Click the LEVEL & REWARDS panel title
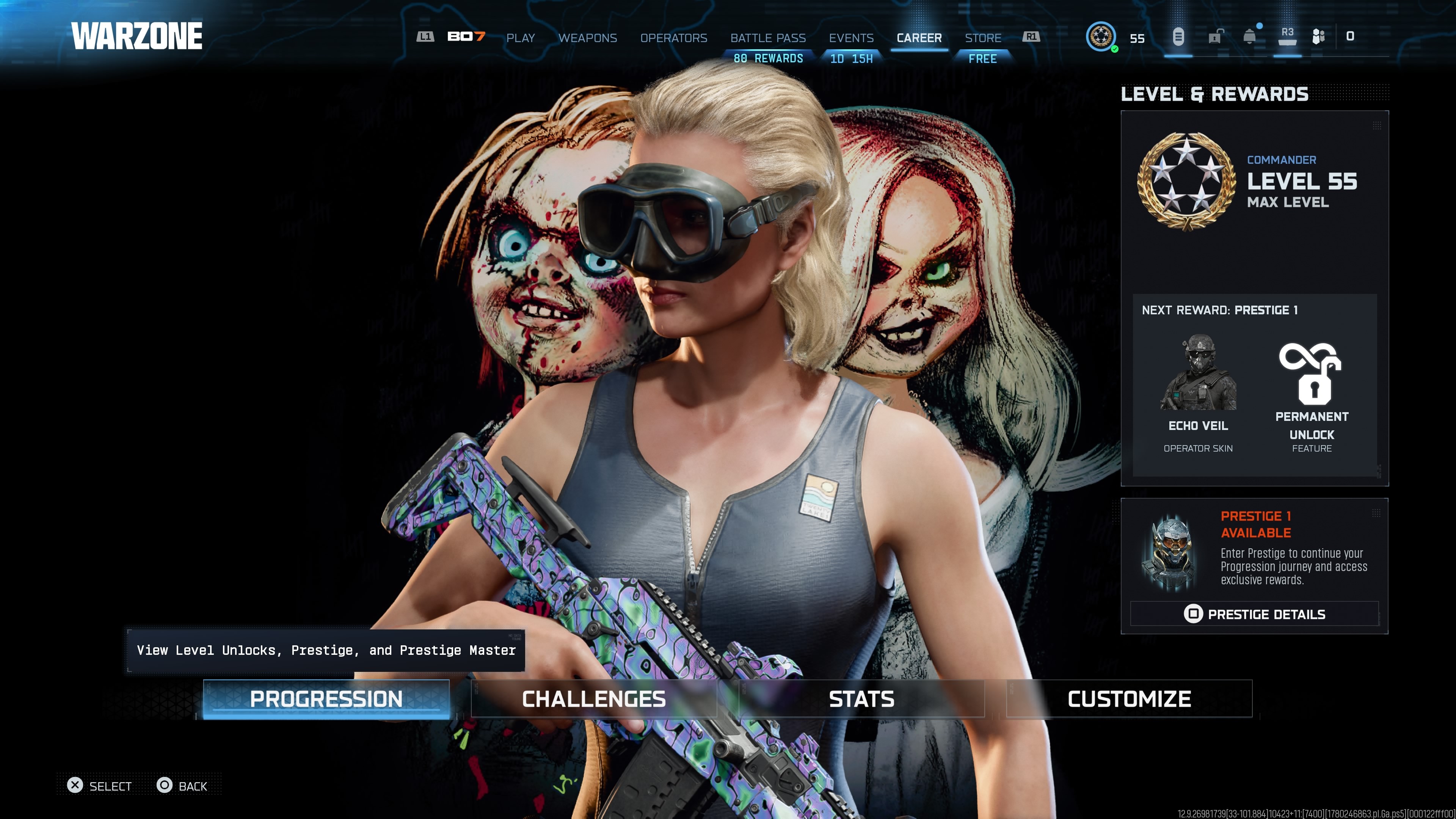 tap(1214, 94)
